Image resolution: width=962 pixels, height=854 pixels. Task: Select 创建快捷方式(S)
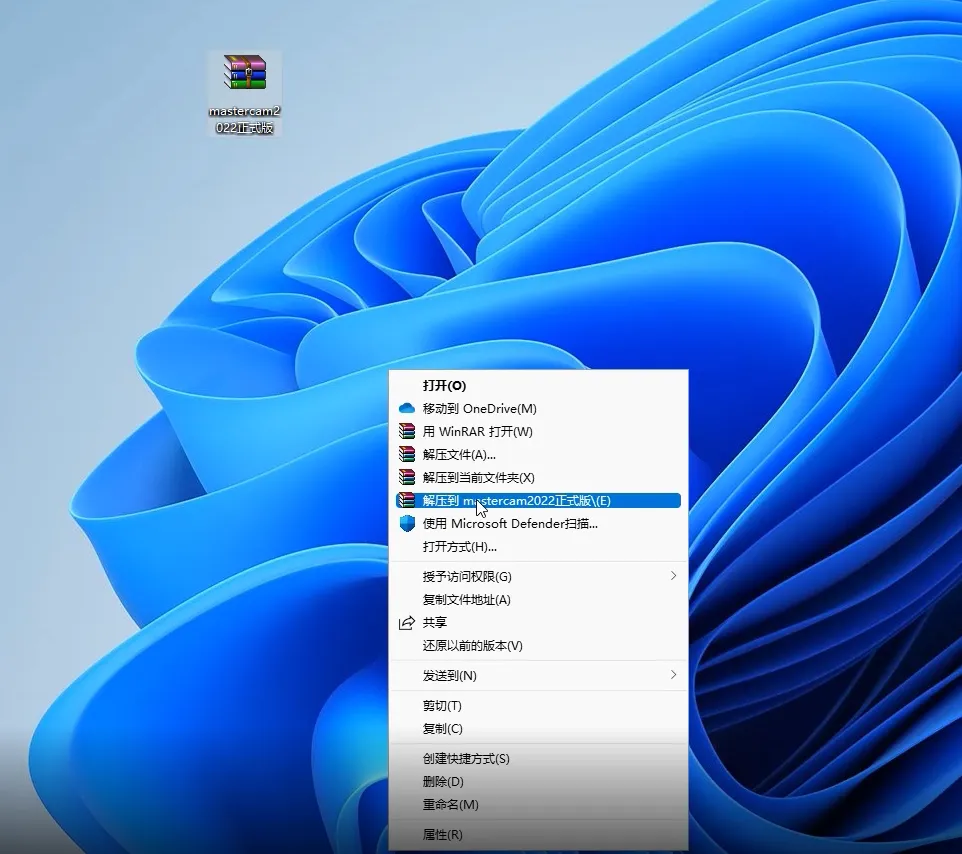pyautogui.click(x=538, y=759)
